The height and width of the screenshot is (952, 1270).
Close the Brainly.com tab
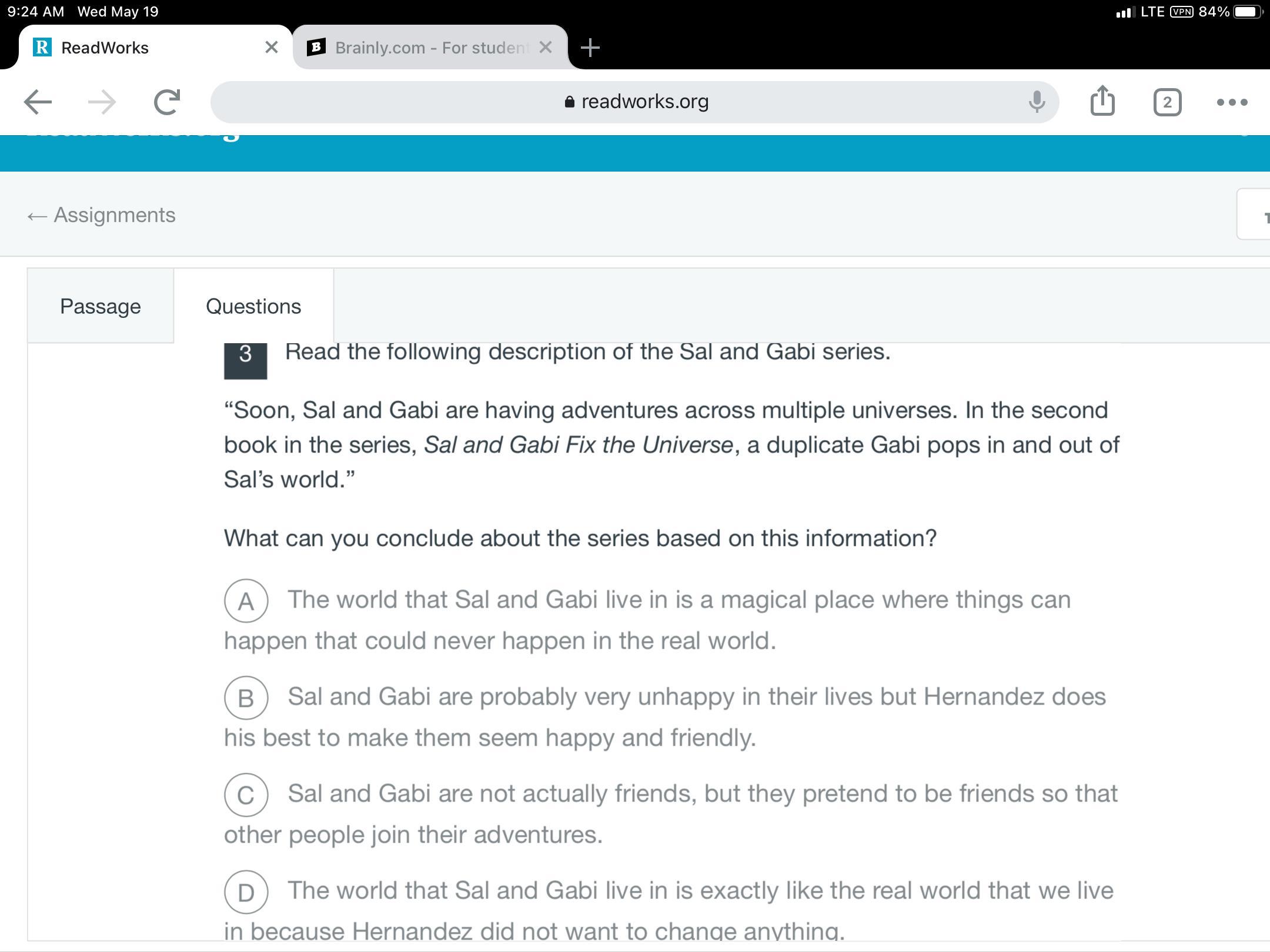546,48
